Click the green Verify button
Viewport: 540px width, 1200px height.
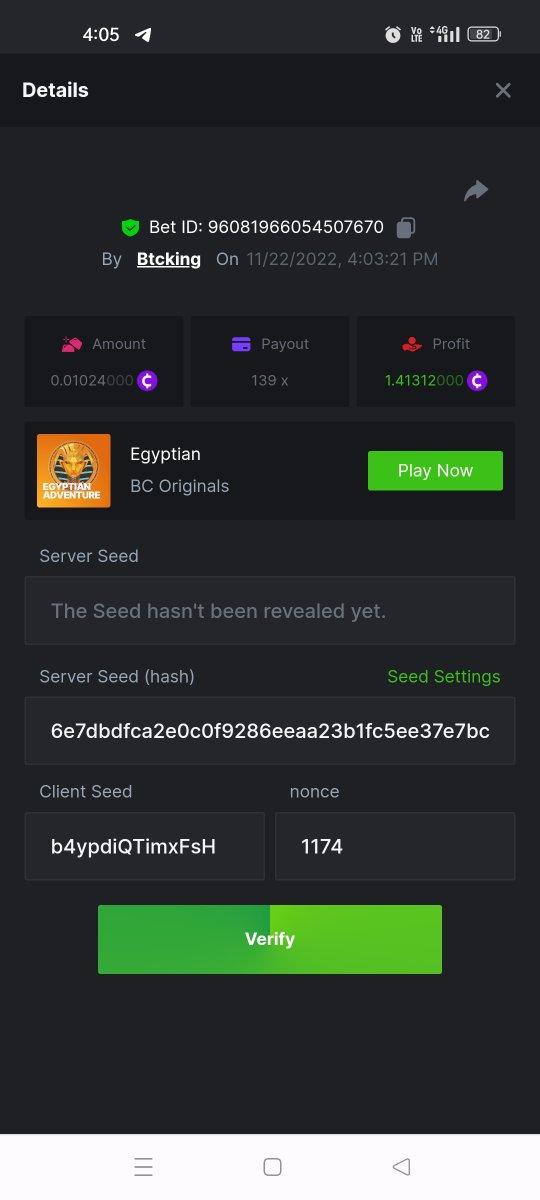tap(270, 939)
